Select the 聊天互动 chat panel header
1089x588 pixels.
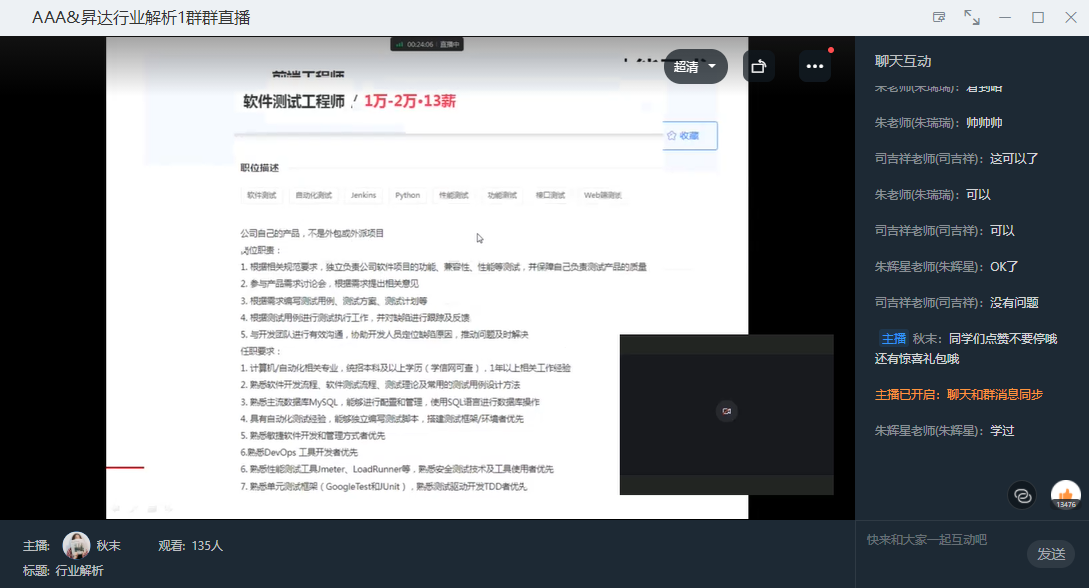[x=903, y=62]
